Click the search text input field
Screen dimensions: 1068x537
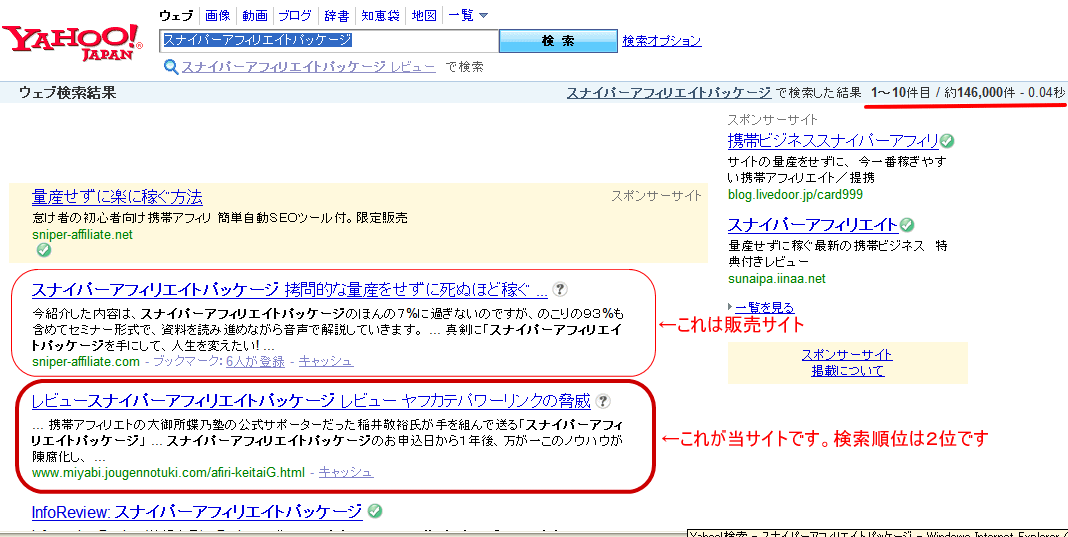[329, 41]
